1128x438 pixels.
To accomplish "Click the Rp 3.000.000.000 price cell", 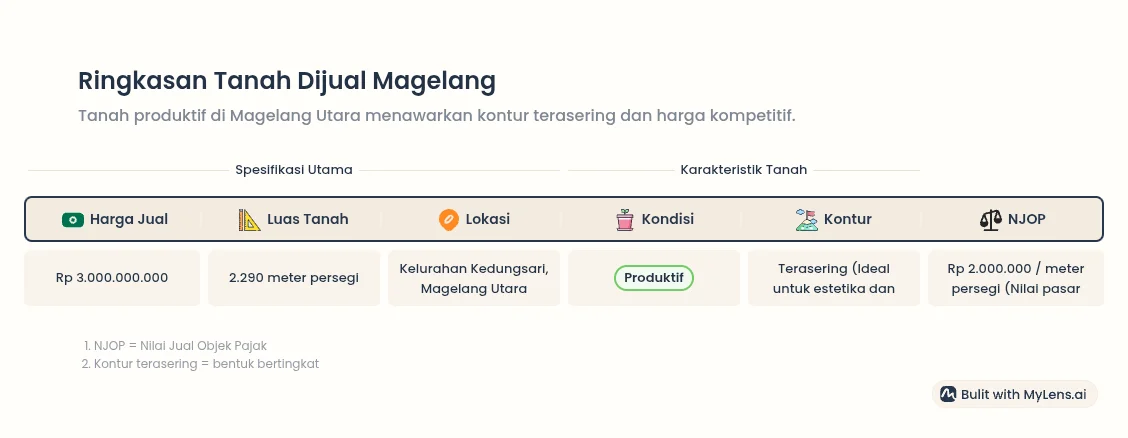I will point(112,278).
